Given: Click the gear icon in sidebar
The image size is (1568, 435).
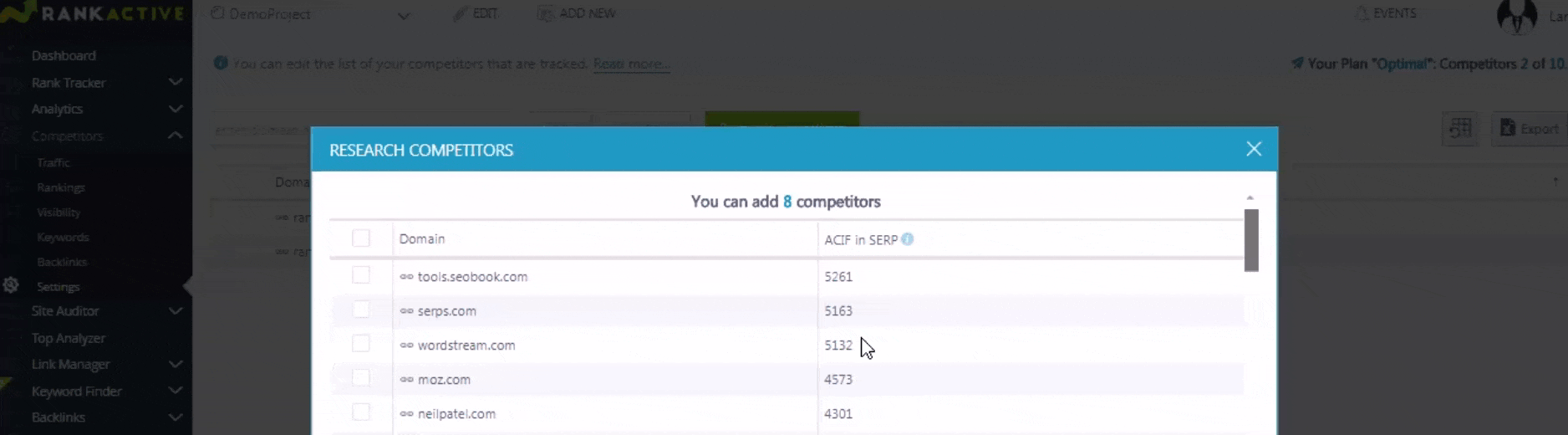Looking at the screenshot, I should (11, 285).
